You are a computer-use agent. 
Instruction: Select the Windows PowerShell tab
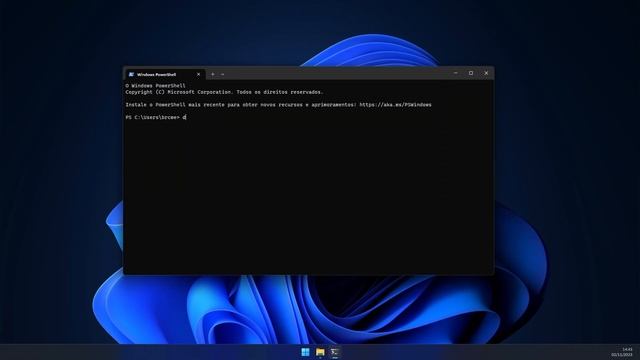164,74
